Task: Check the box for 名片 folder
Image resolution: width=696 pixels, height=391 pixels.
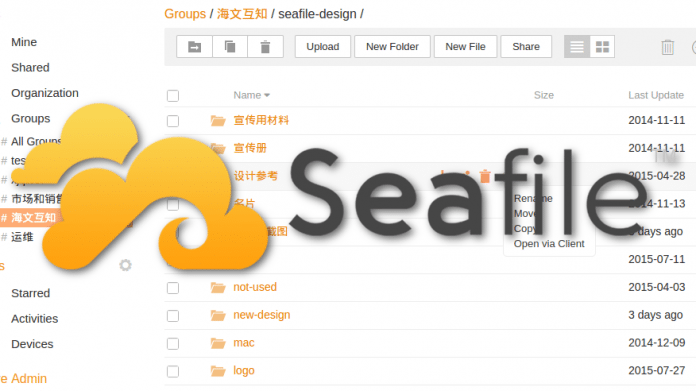Action: coord(173,204)
